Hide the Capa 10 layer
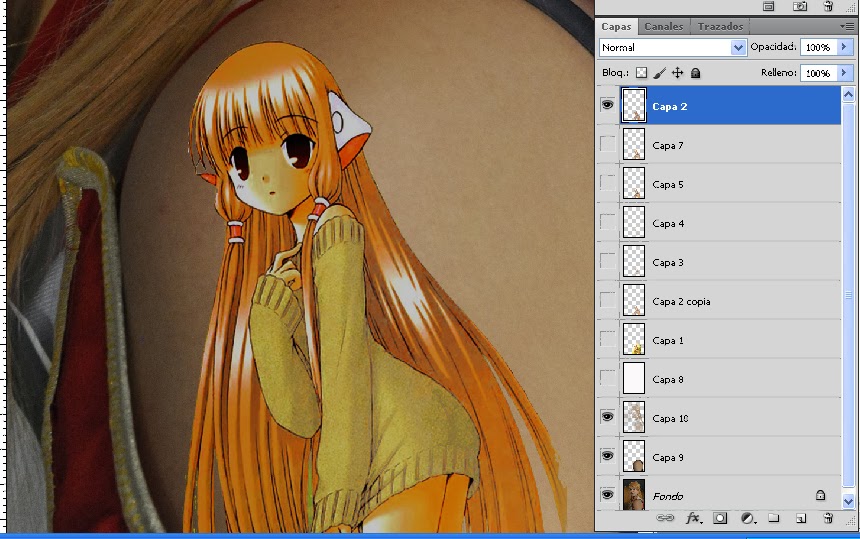Screen dimensions: 860x539 pyautogui.click(x=607, y=417)
